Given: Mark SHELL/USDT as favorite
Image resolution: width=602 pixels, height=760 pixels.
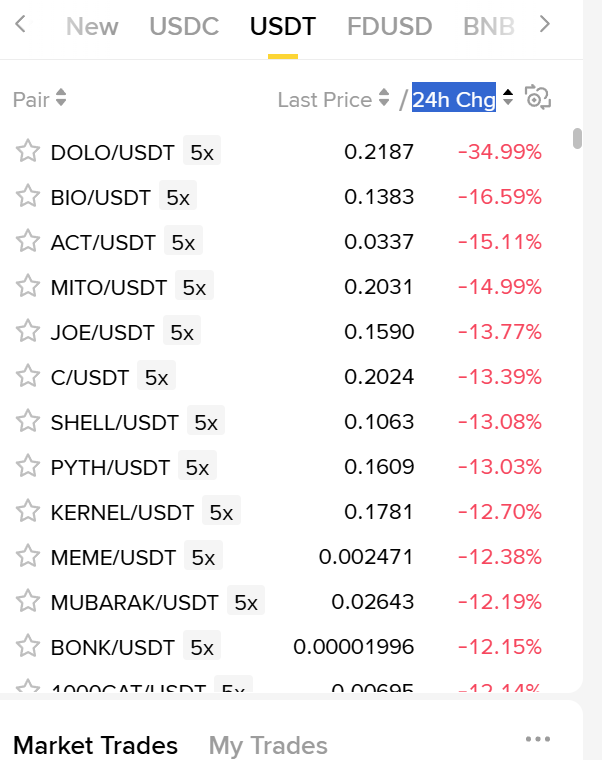Looking at the screenshot, I should tap(28, 422).
